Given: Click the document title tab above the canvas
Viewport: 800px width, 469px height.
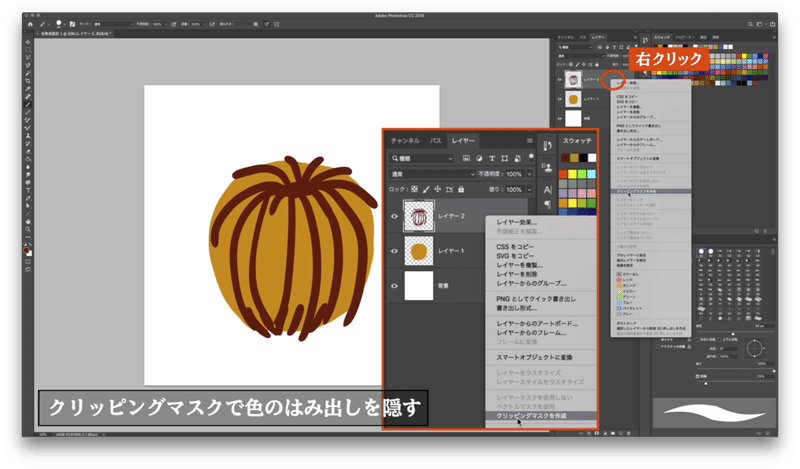Looking at the screenshot, I should pos(76,34).
